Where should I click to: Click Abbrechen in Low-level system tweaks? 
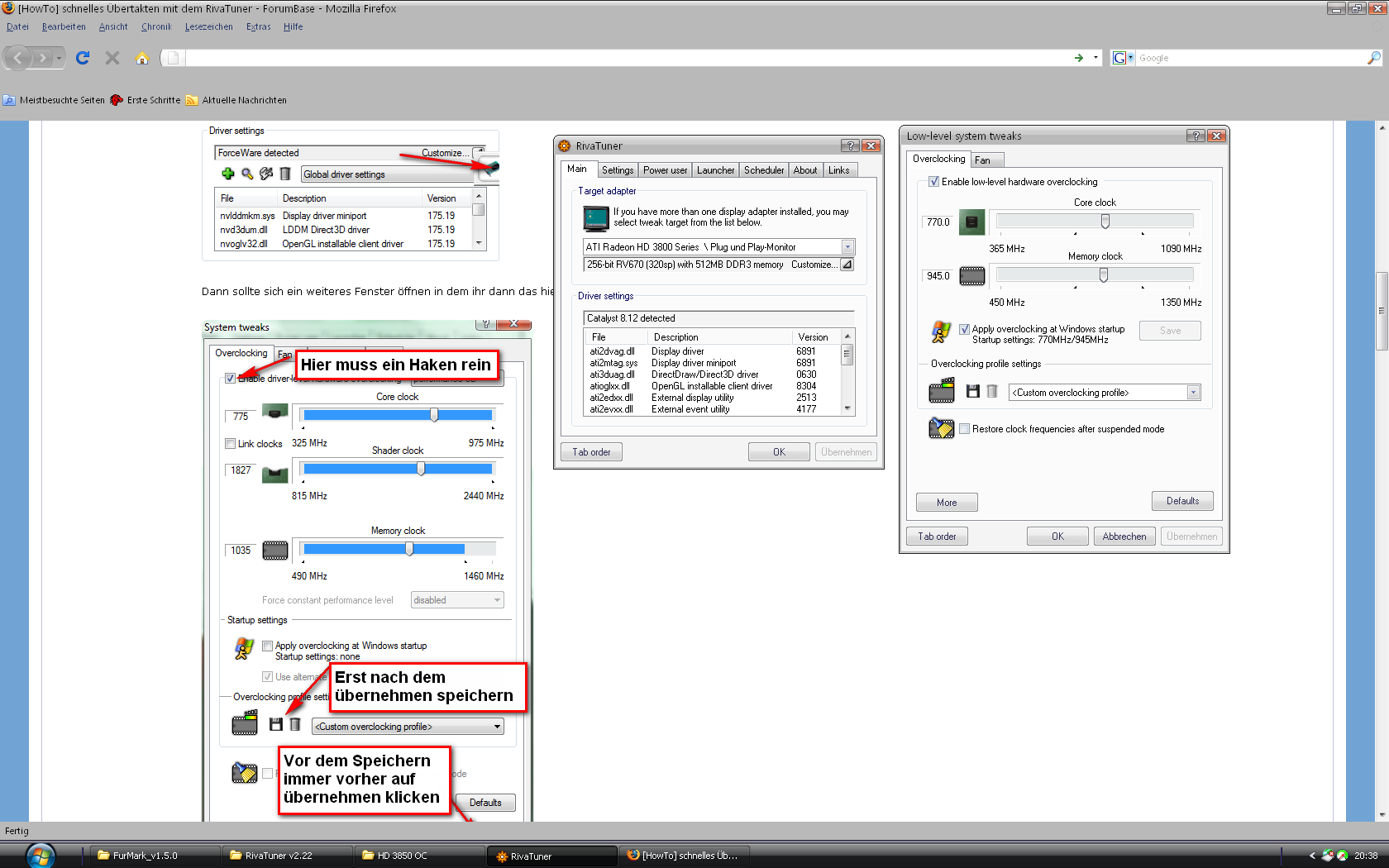(x=1124, y=537)
